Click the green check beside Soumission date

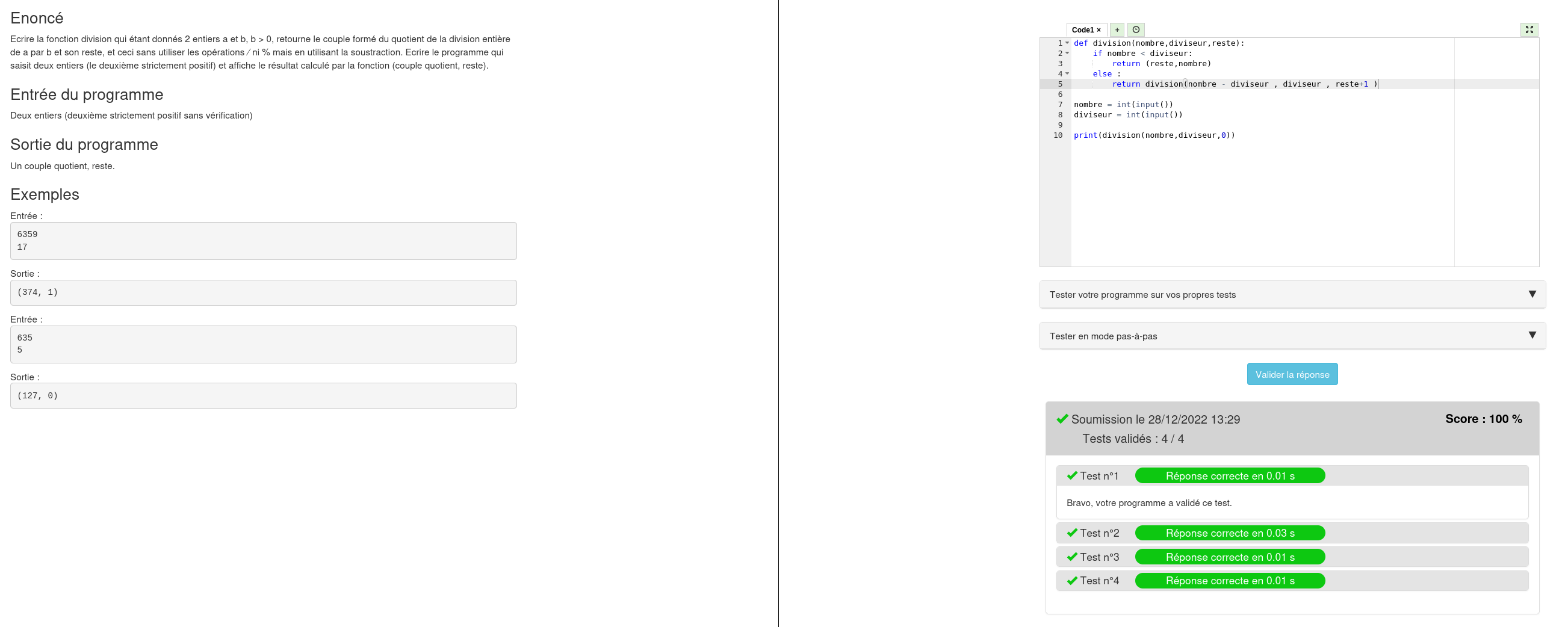(1062, 419)
